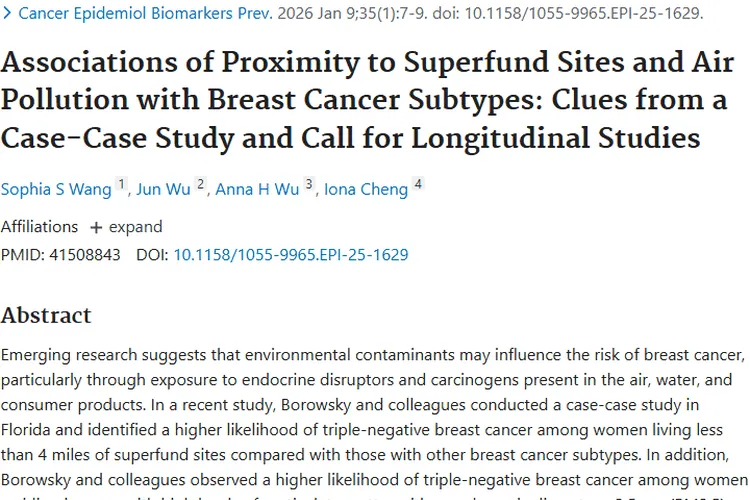Open author Jun Wu's link

pyautogui.click(x=163, y=189)
